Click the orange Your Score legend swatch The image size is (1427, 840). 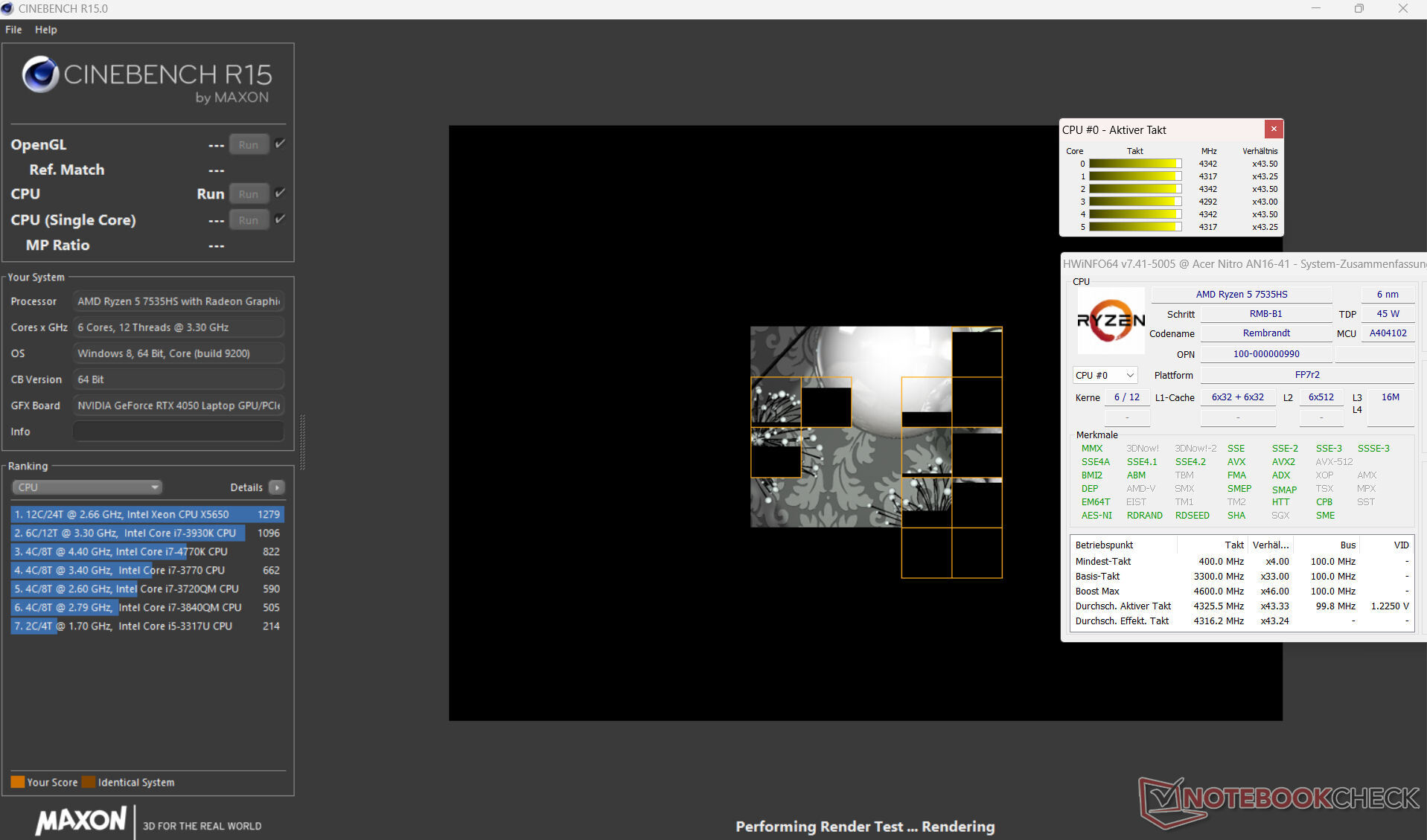click(17, 782)
